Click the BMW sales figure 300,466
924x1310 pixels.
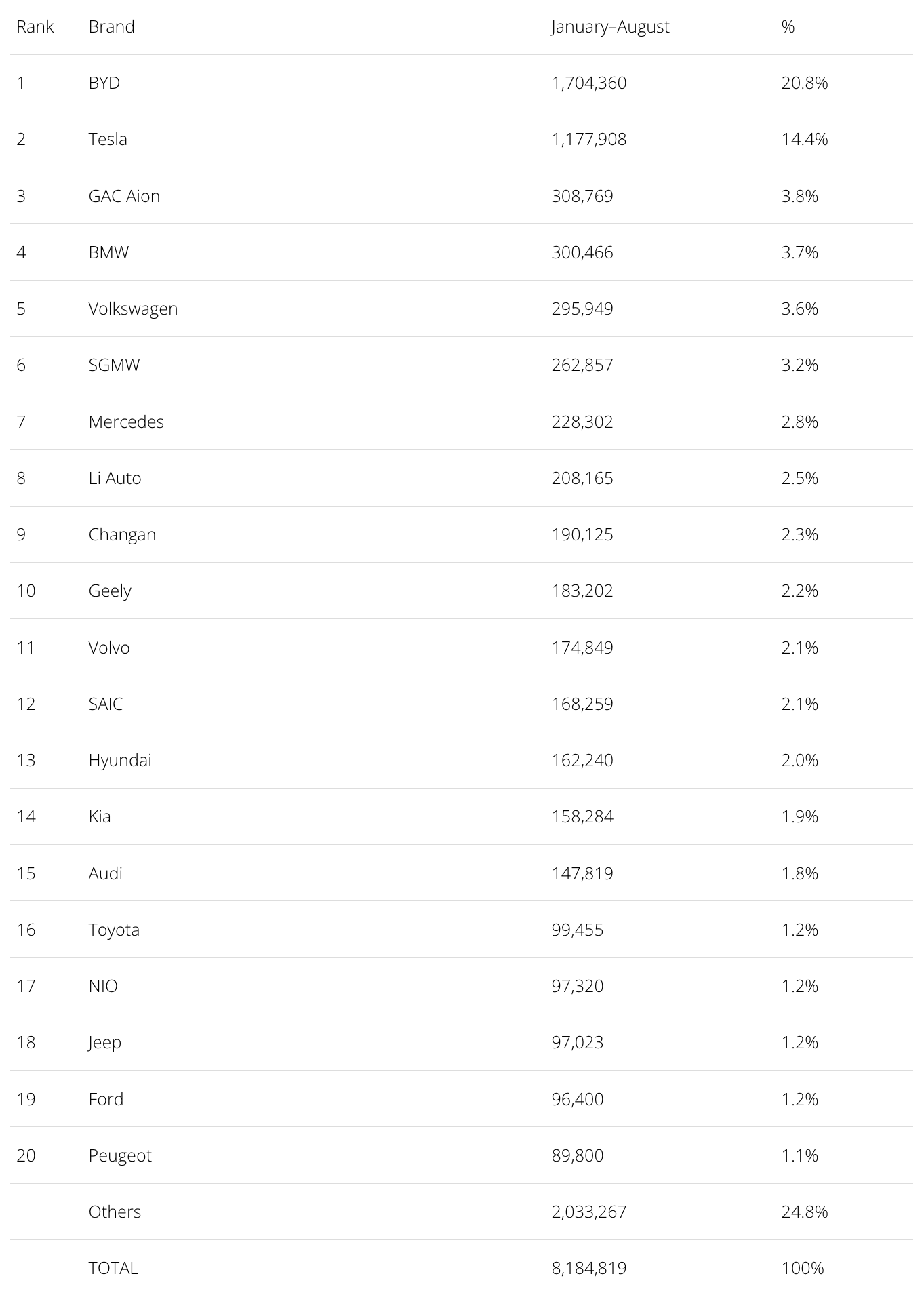(582, 252)
